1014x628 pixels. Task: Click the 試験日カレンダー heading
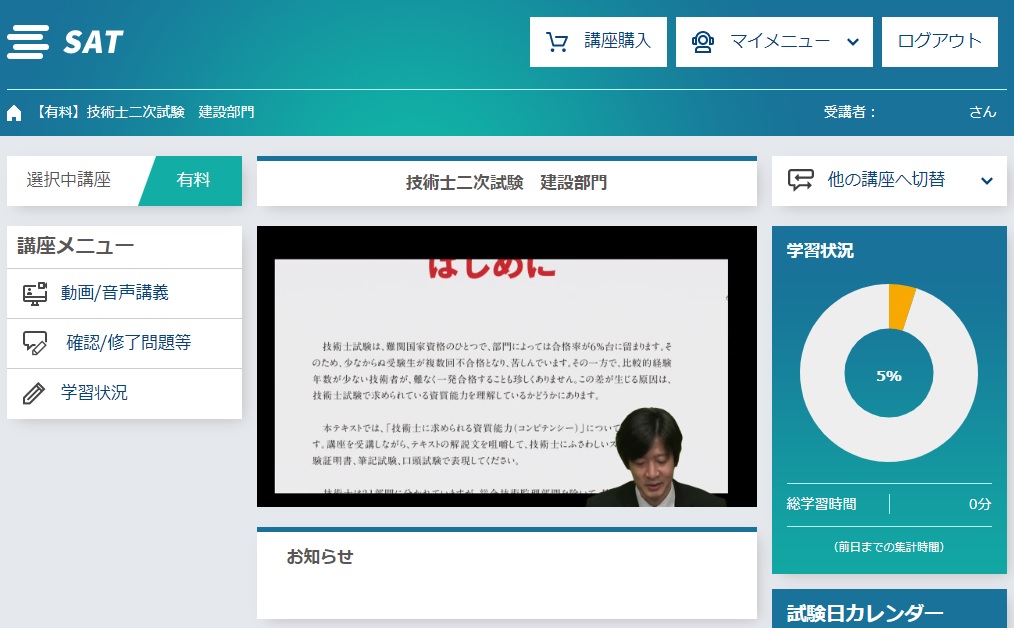coord(865,613)
